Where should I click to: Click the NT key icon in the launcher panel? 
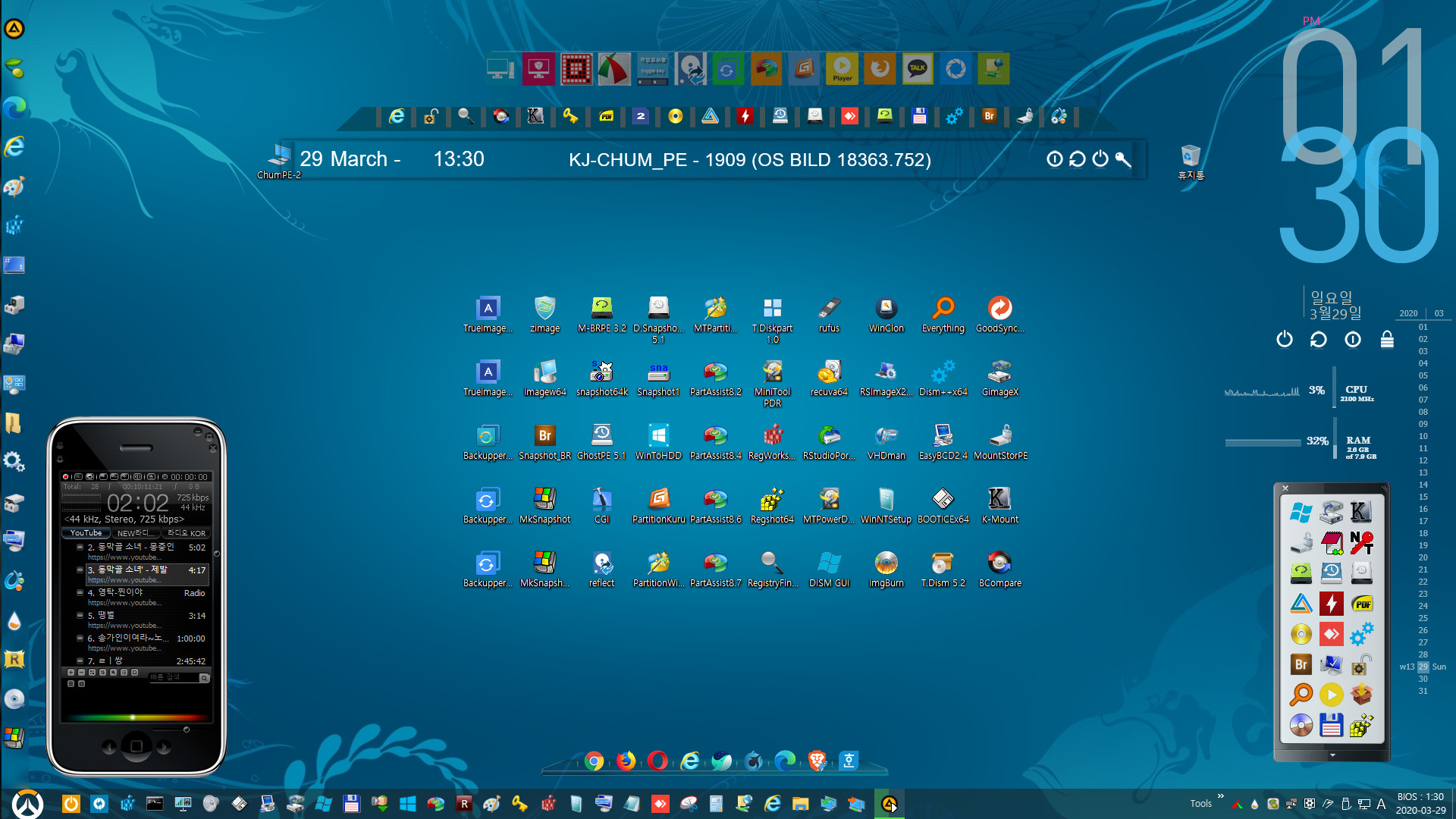(1362, 543)
